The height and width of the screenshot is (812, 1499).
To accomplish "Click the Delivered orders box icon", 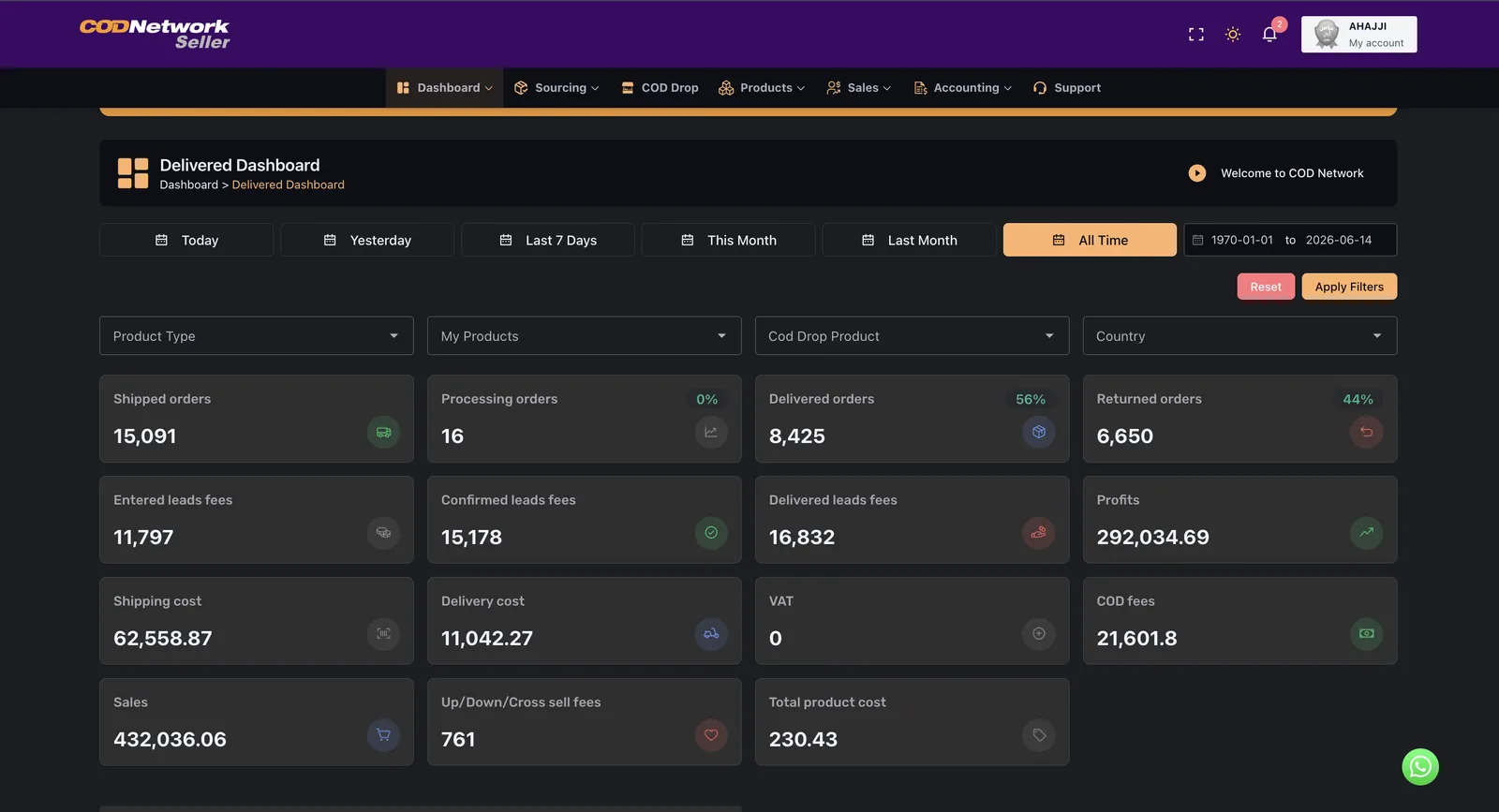I will pyautogui.click(x=1039, y=433).
